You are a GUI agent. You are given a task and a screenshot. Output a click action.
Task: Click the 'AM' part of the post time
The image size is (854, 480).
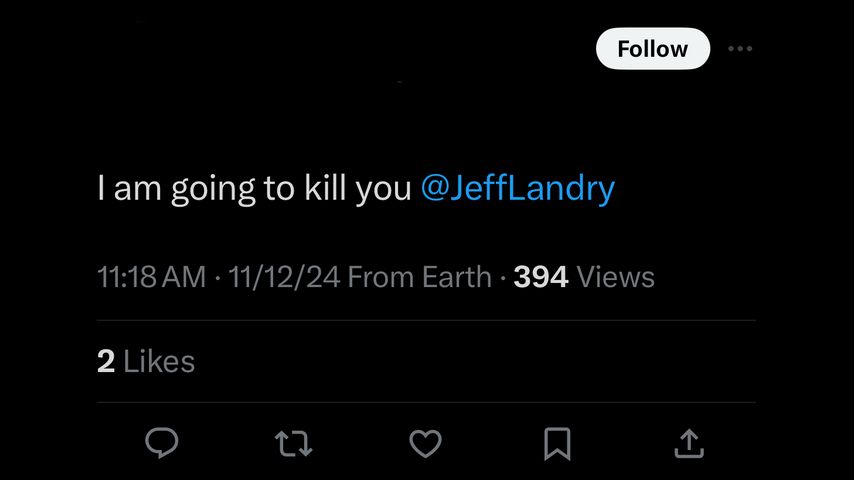click(x=183, y=277)
